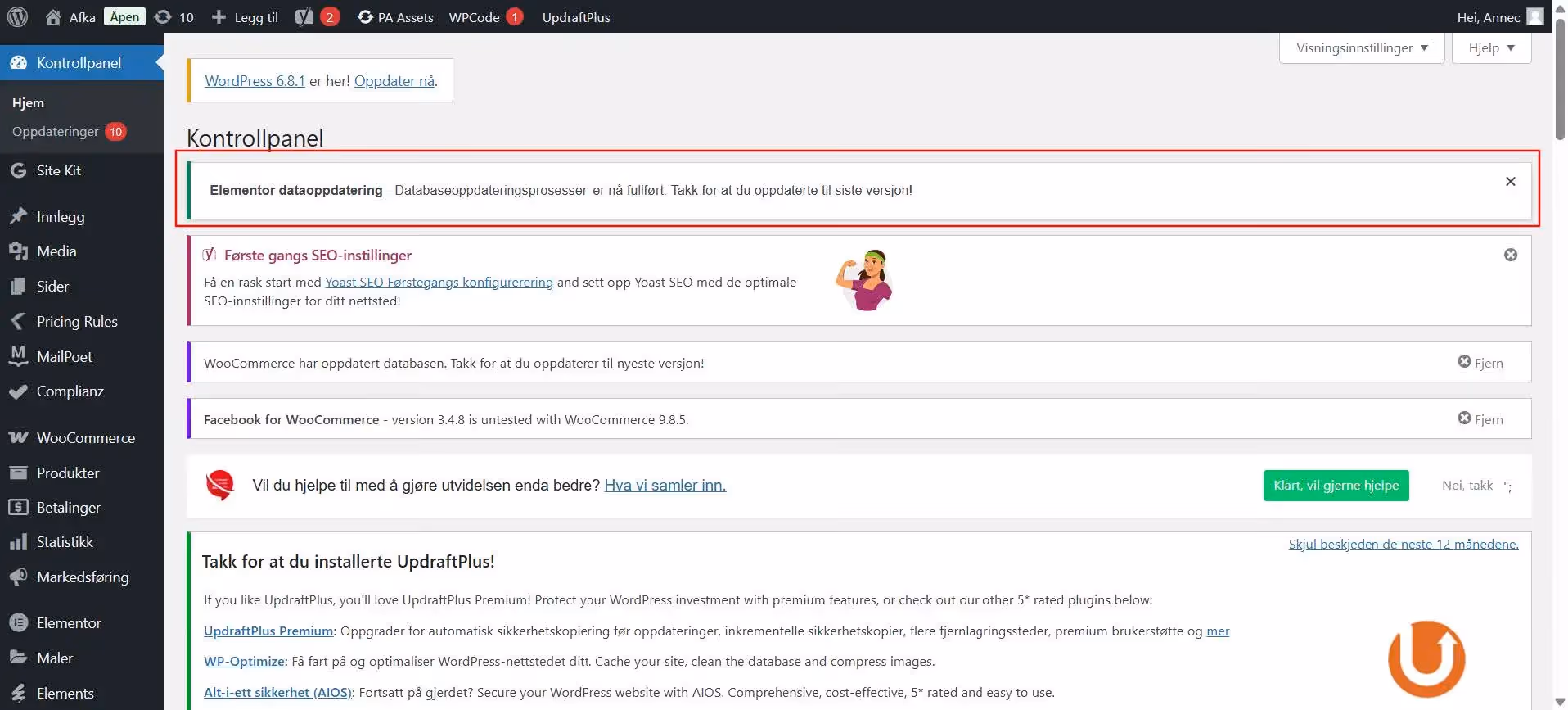
Task: Click the Sider pages icon
Action: click(18, 287)
